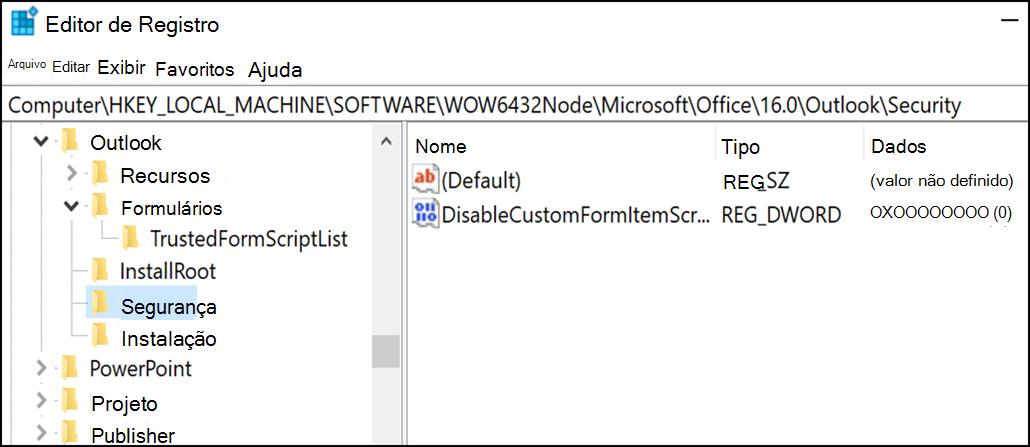
Task: Click the TrustedFormScriptList folder icon
Action: 130,238
